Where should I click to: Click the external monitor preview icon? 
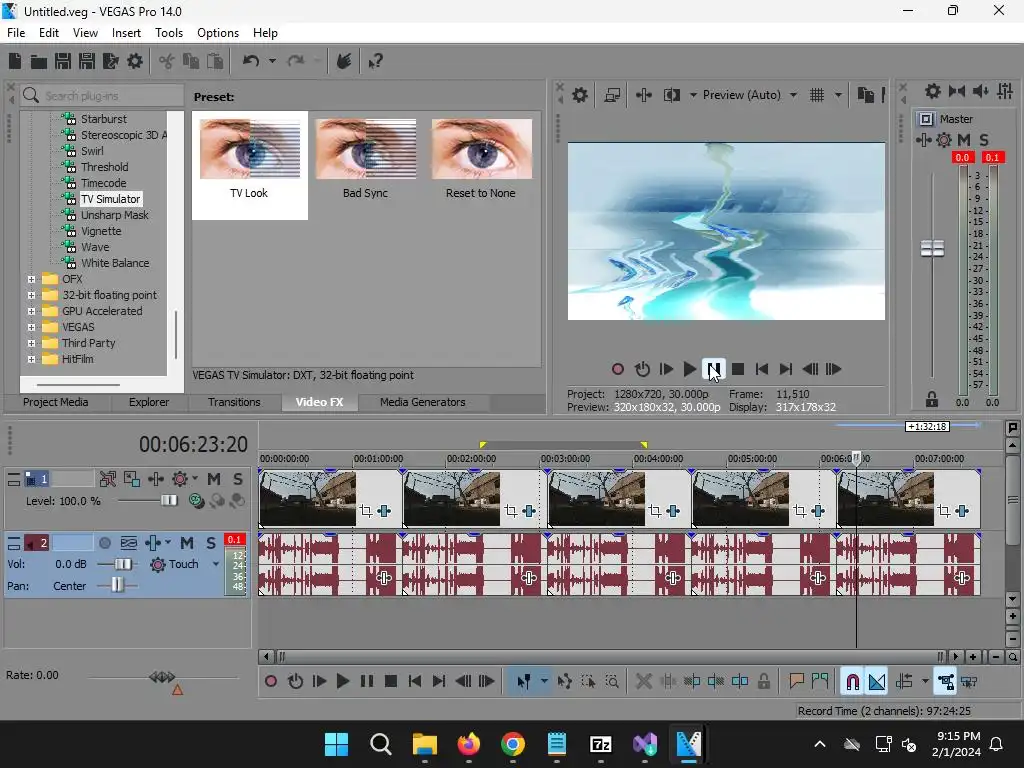tap(612, 95)
